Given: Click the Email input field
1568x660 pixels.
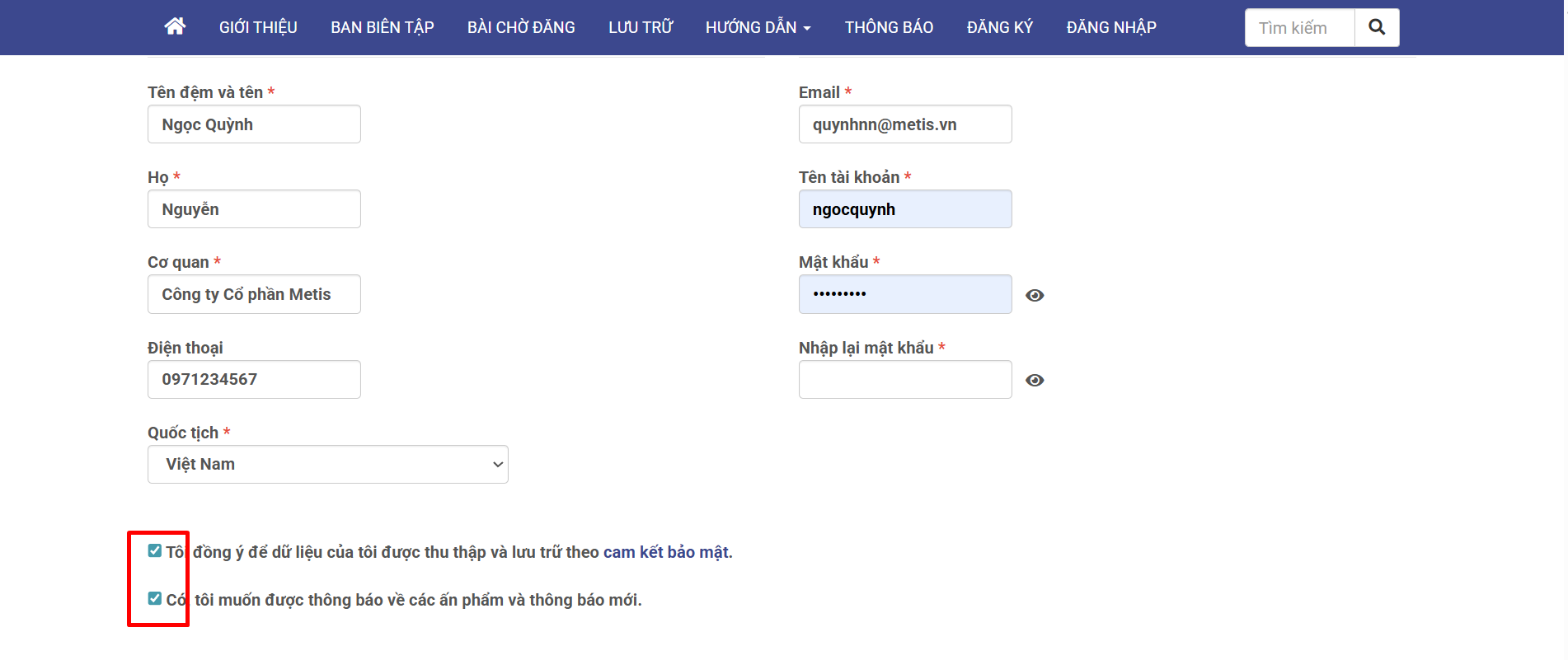Looking at the screenshot, I should 904,124.
